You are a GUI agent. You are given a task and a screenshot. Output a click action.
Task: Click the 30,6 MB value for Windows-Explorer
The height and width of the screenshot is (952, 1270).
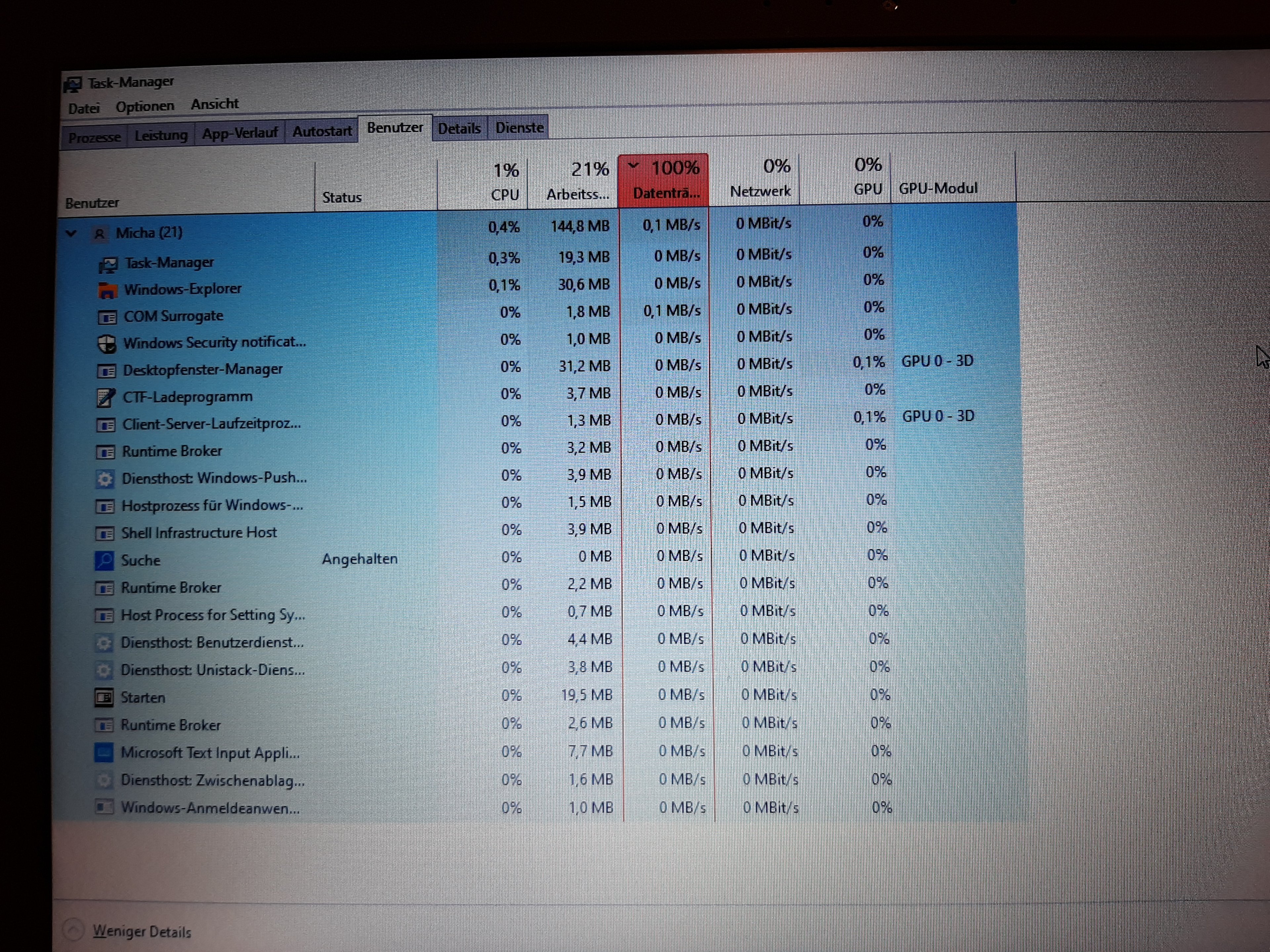click(x=584, y=285)
